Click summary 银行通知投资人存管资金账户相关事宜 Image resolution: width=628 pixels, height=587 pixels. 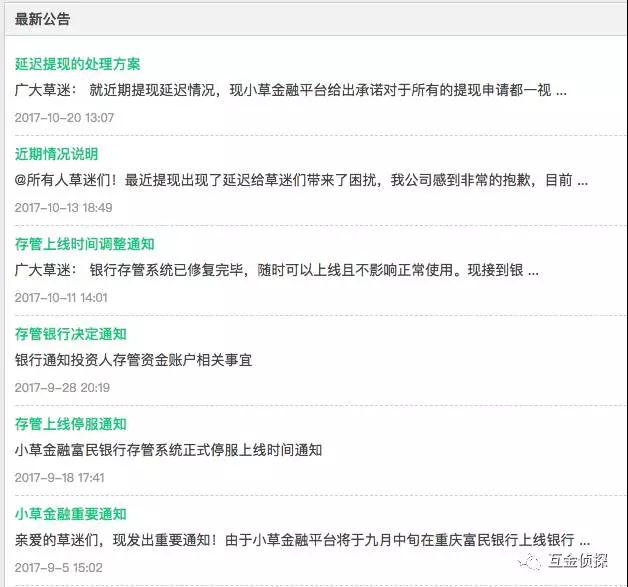pos(133,360)
